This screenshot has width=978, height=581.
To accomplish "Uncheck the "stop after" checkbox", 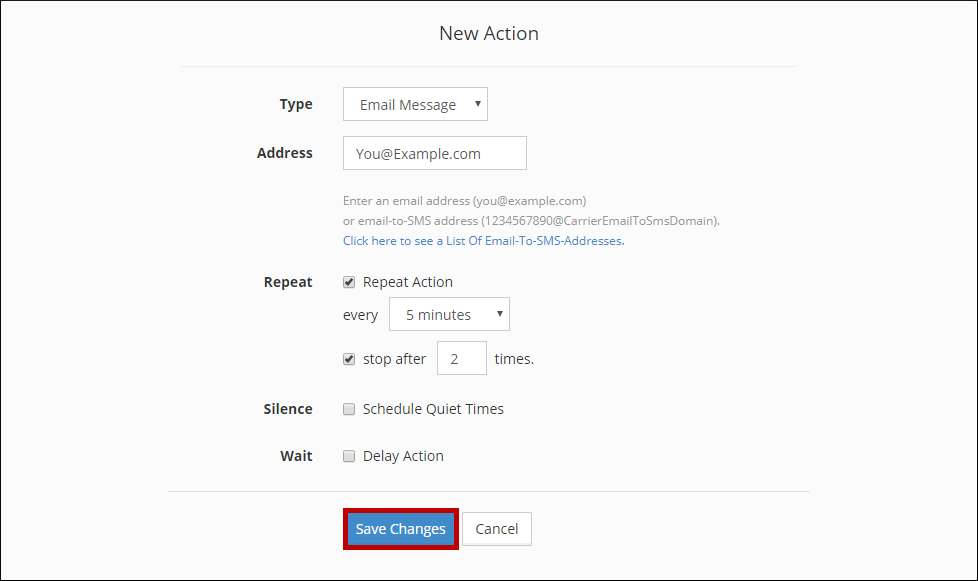I will (x=349, y=359).
